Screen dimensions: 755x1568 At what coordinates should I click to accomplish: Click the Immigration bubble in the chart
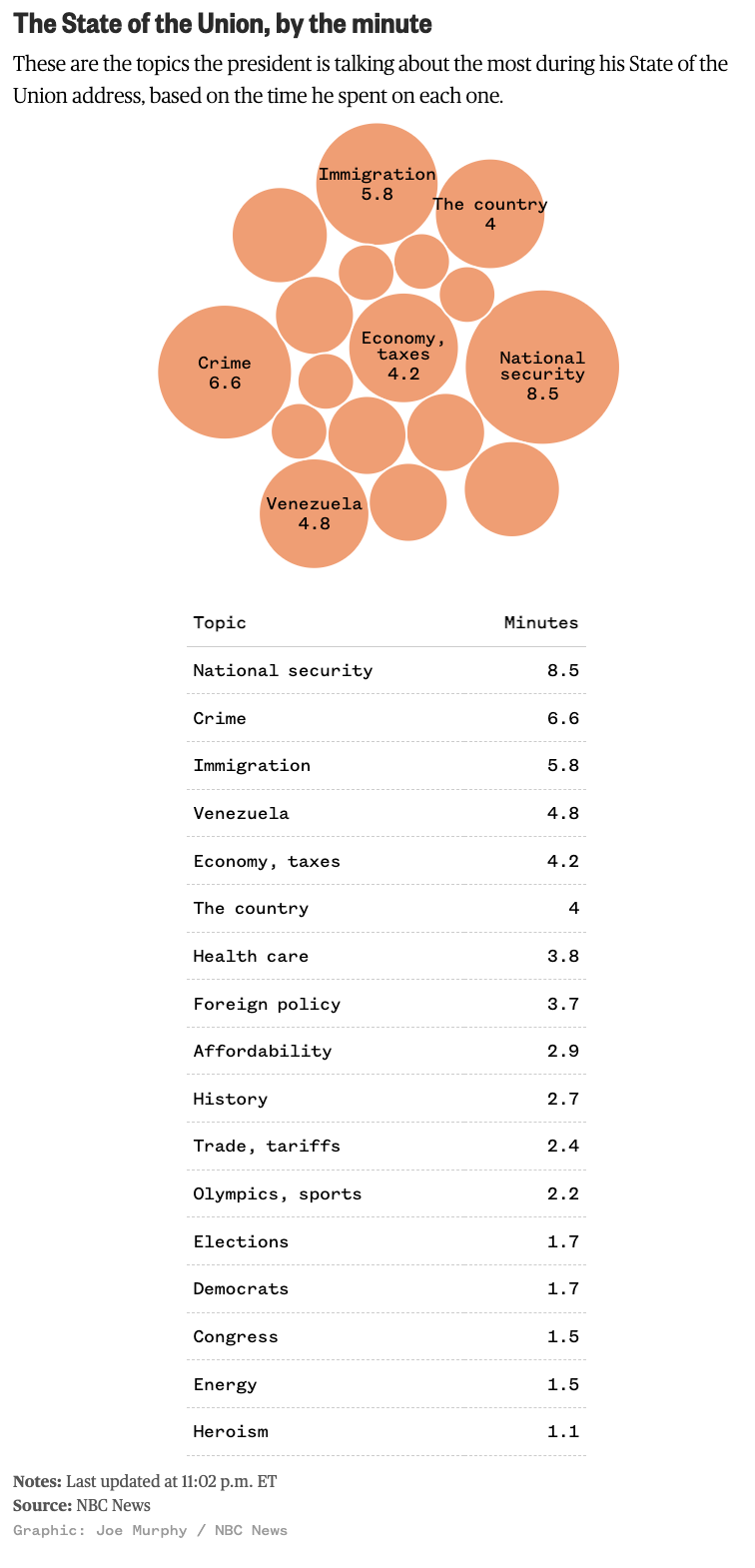pos(377,184)
